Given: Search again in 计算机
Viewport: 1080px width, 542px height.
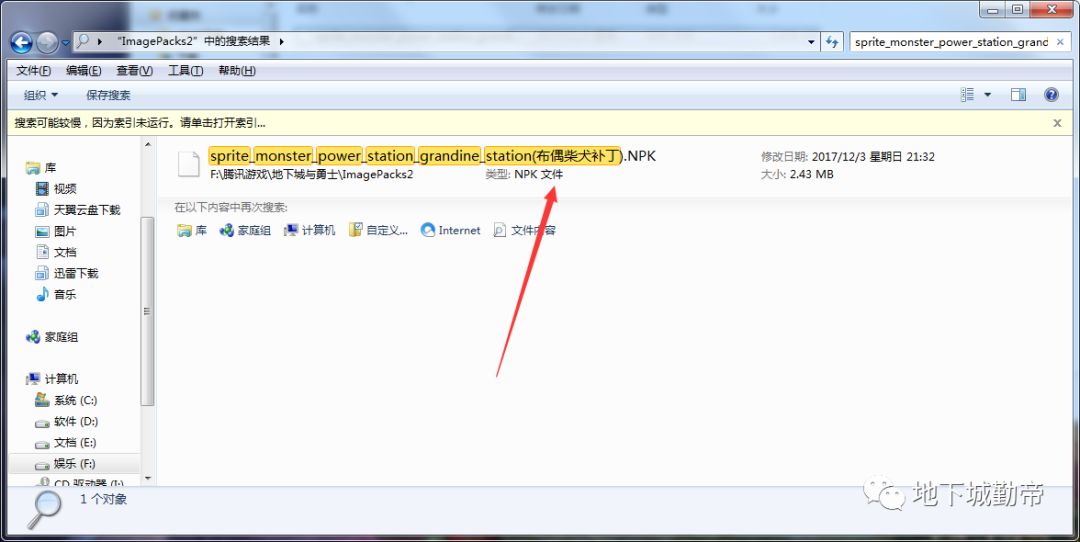Looking at the screenshot, I should [309, 231].
